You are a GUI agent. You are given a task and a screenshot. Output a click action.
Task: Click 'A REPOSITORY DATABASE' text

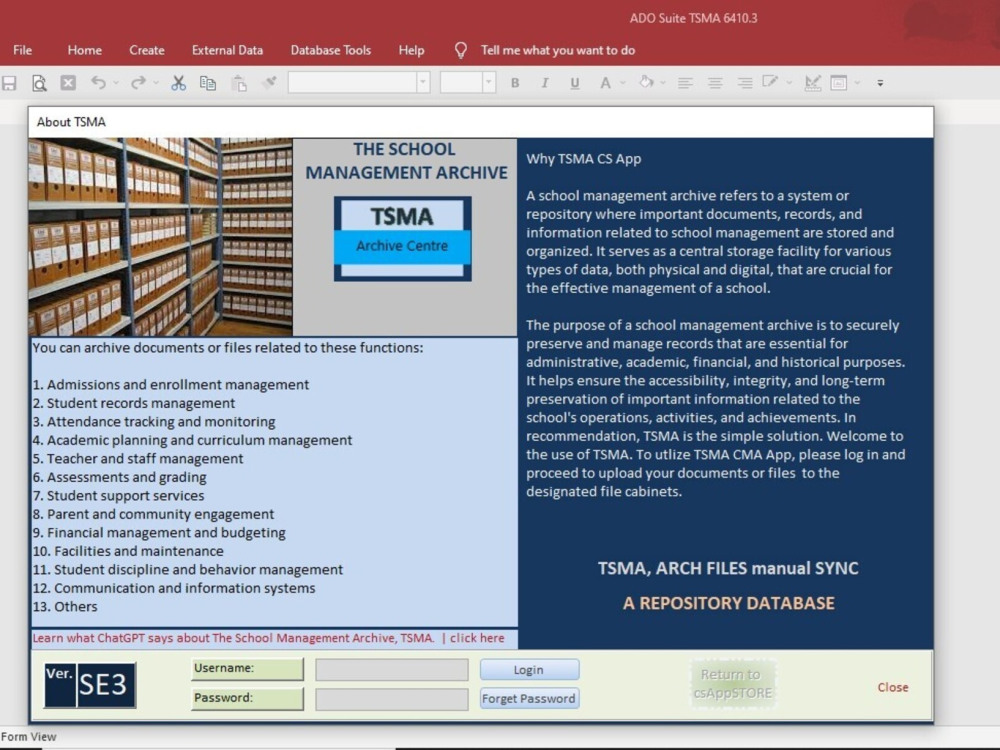coord(728,603)
